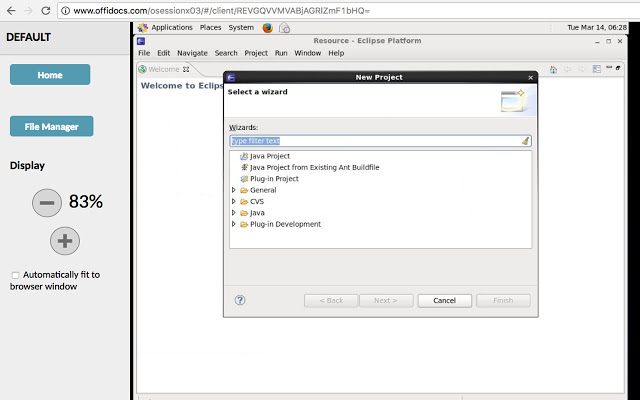Open Eclipse Run menu
The height and width of the screenshot is (400, 640).
[x=281, y=53]
